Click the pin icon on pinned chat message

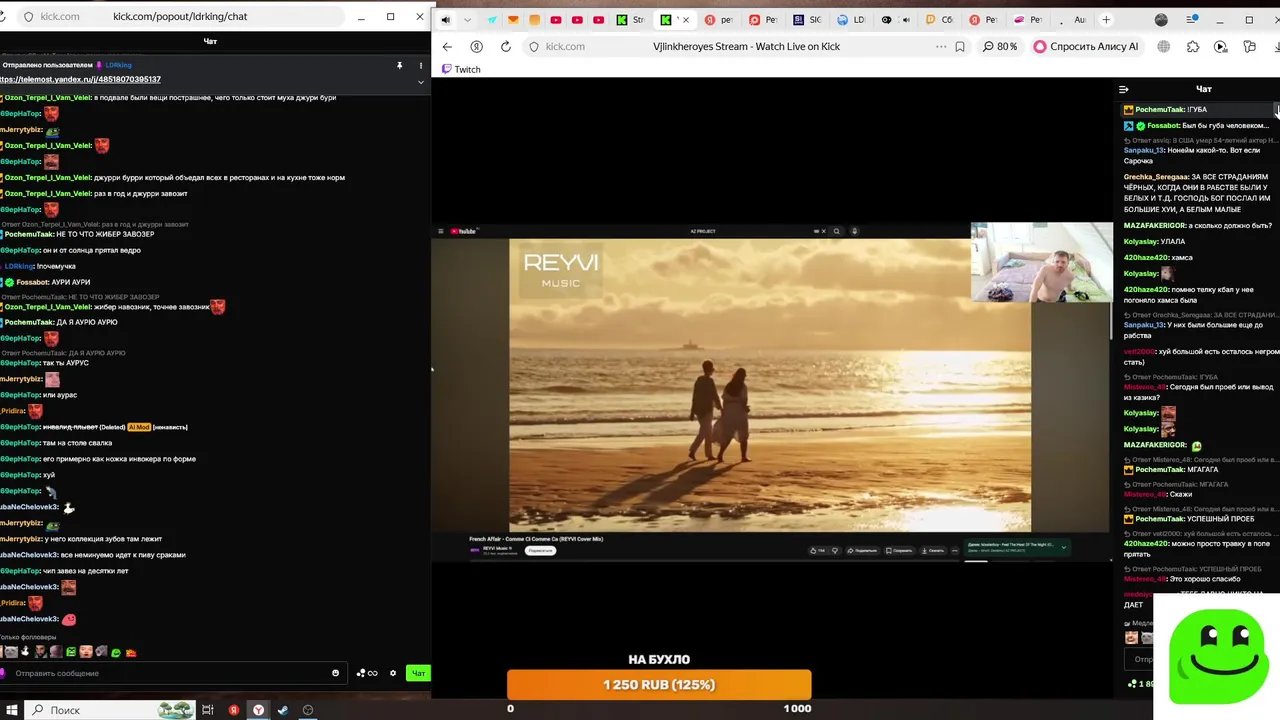click(x=399, y=65)
